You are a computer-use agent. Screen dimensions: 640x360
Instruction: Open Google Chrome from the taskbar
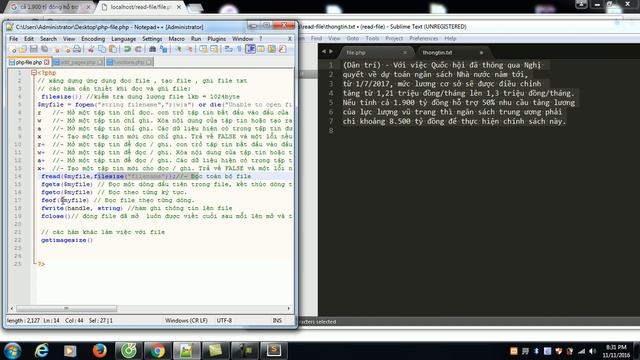(157, 351)
